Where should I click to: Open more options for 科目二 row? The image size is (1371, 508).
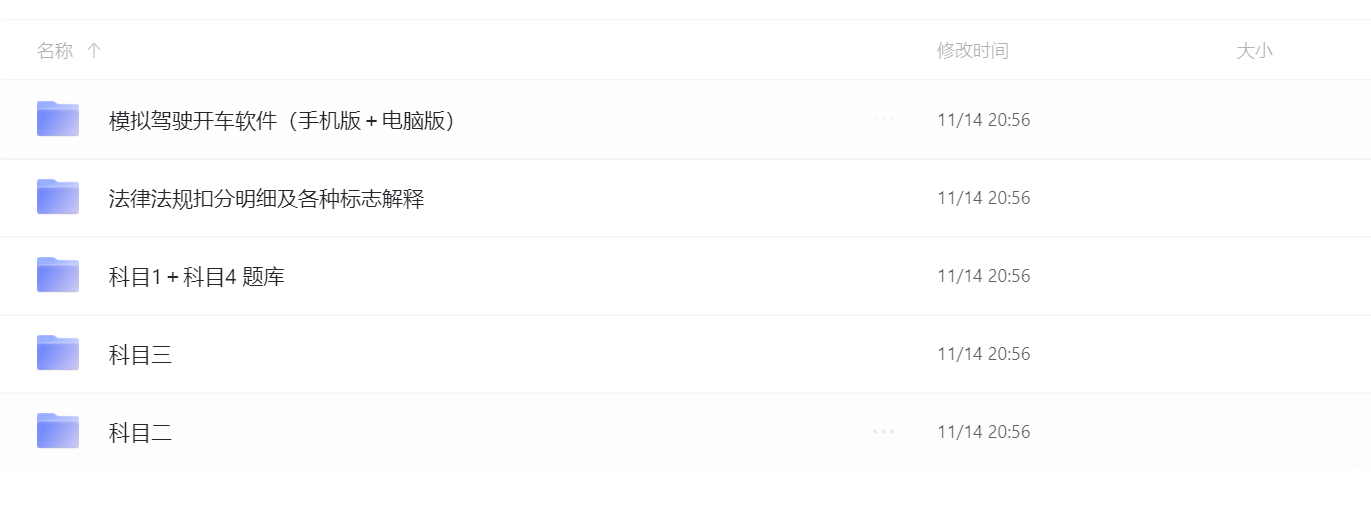(x=883, y=432)
